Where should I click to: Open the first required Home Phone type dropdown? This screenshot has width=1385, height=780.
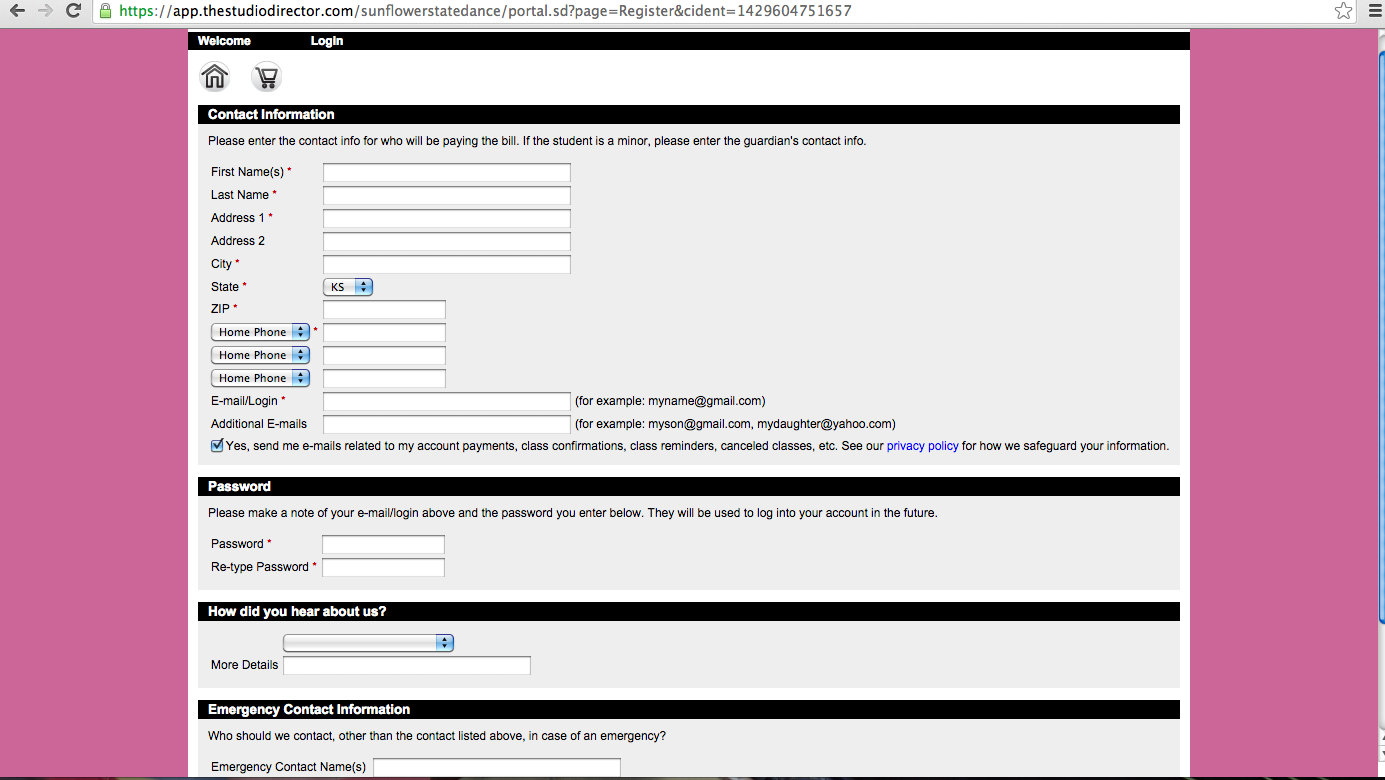click(x=260, y=332)
